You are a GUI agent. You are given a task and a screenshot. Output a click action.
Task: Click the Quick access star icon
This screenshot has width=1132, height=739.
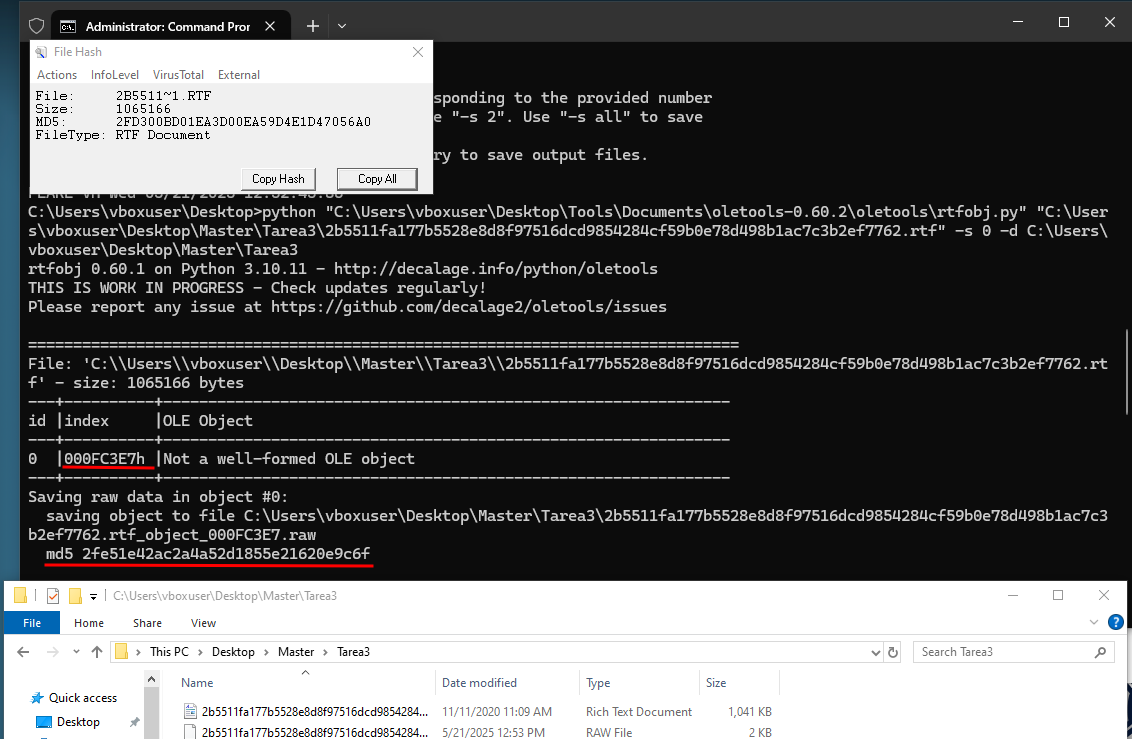coord(37,698)
